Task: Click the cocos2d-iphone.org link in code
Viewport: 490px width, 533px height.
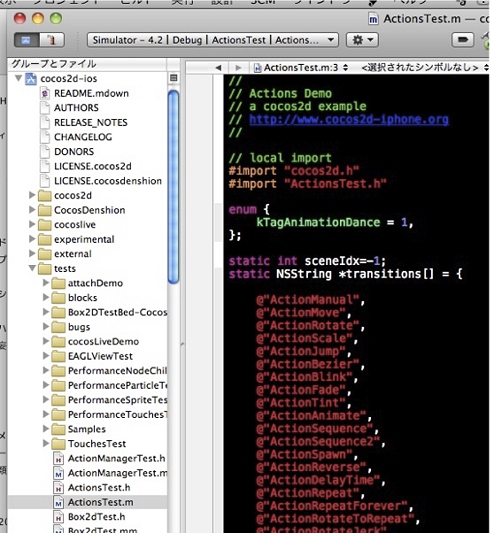Action: 349,119
